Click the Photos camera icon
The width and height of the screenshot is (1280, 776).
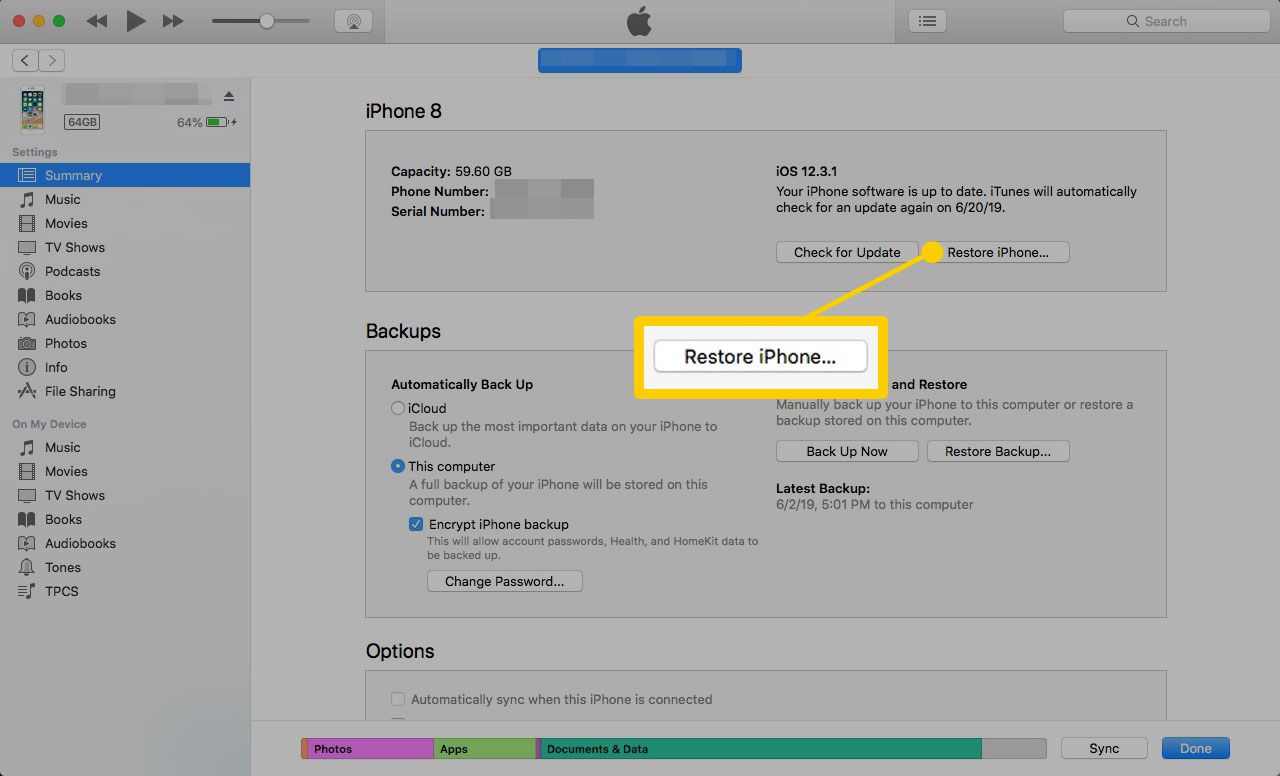point(27,343)
